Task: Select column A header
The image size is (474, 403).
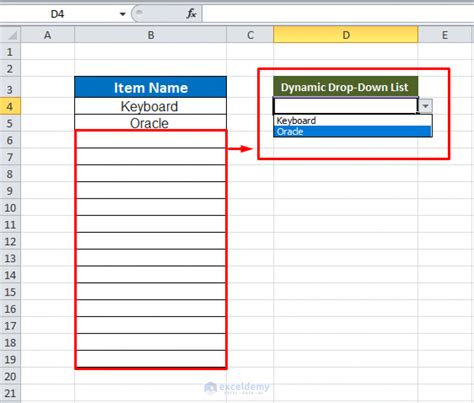Action: pos(48,35)
